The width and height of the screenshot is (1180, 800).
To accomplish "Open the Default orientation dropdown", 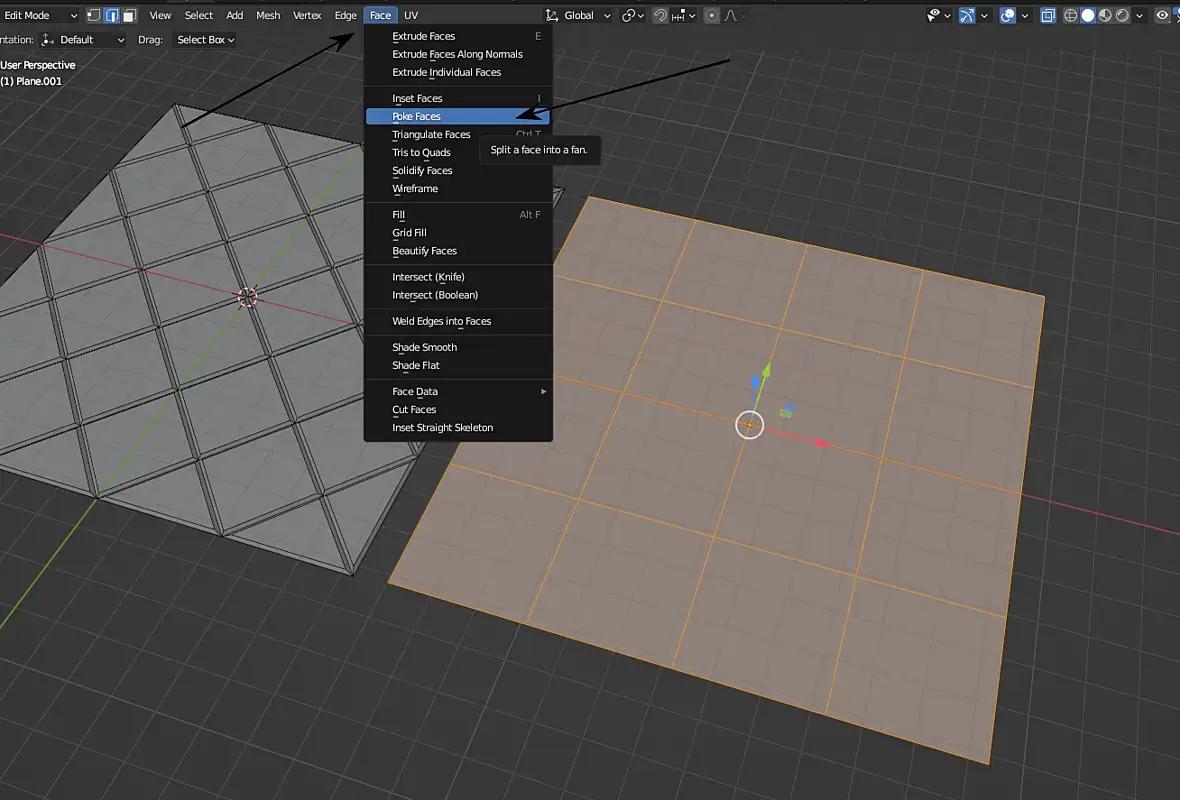I will click(82, 40).
